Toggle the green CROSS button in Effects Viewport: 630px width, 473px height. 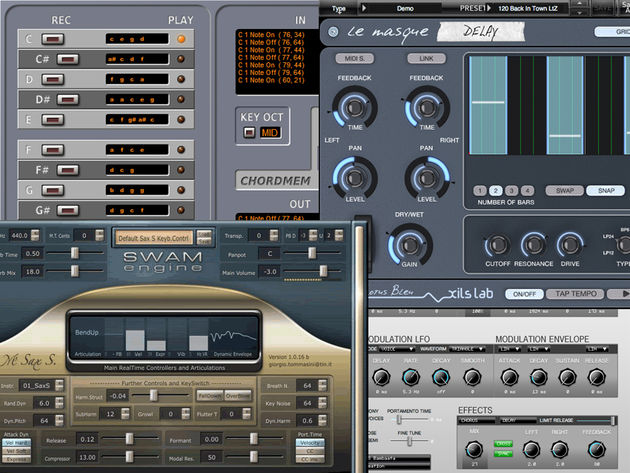[x=503, y=444]
